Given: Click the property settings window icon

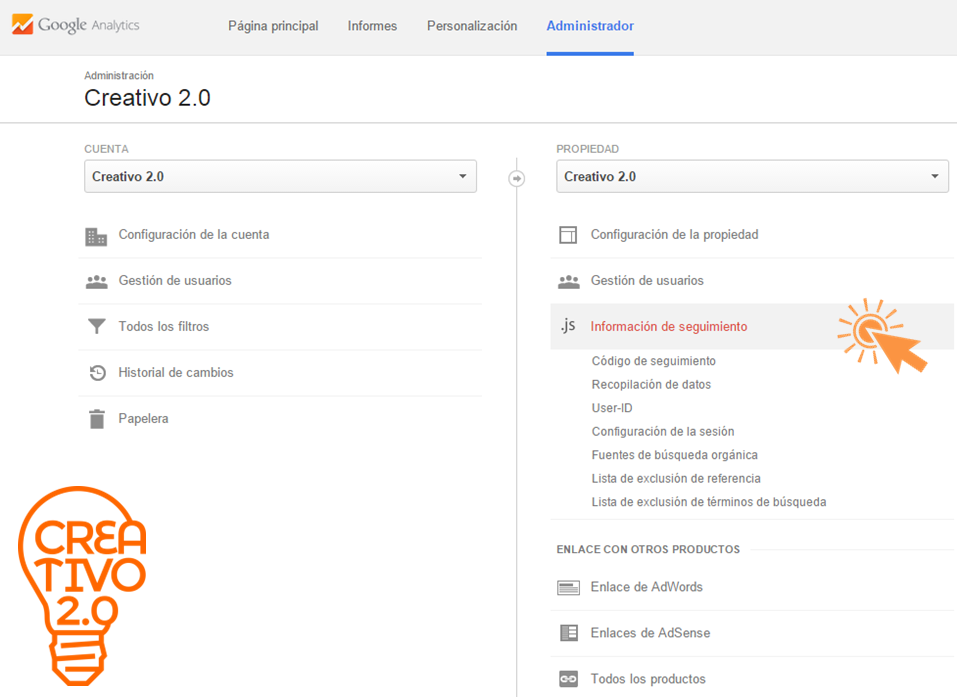Looking at the screenshot, I should [x=568, y=235].
